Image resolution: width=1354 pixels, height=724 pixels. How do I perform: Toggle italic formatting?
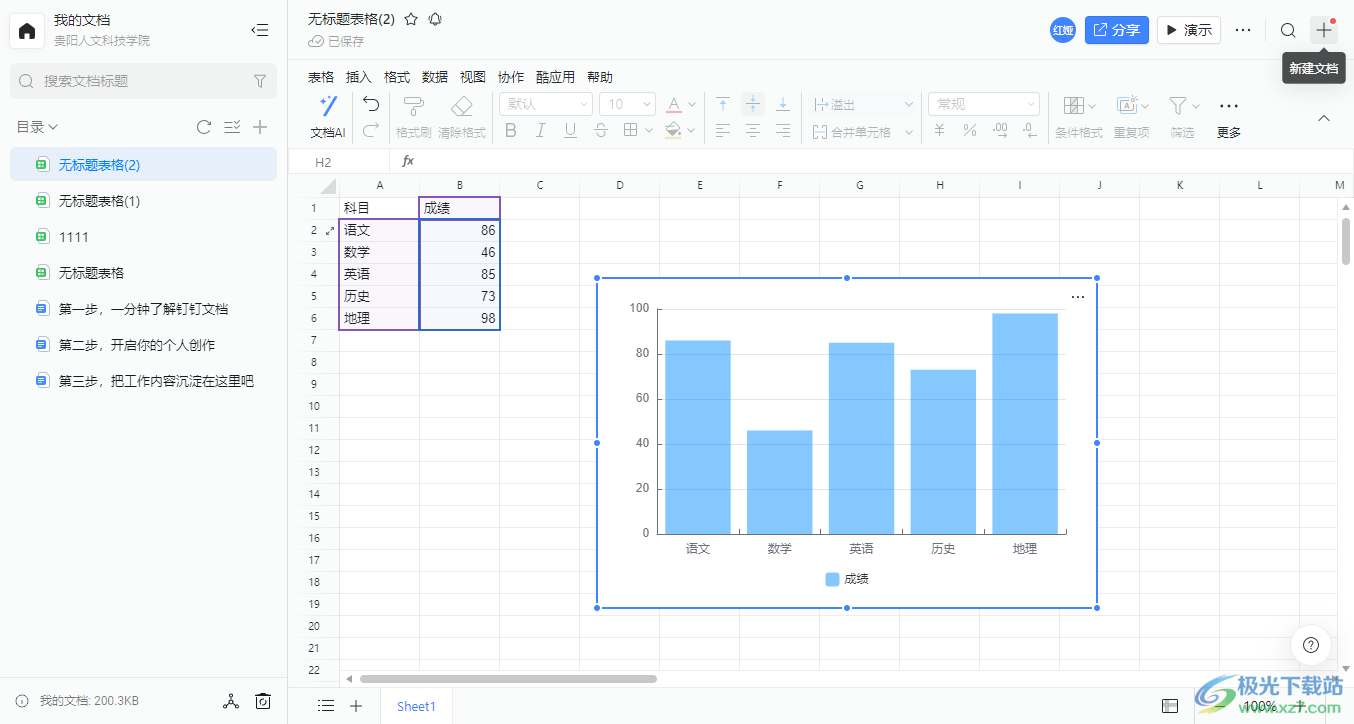[541, 130]
